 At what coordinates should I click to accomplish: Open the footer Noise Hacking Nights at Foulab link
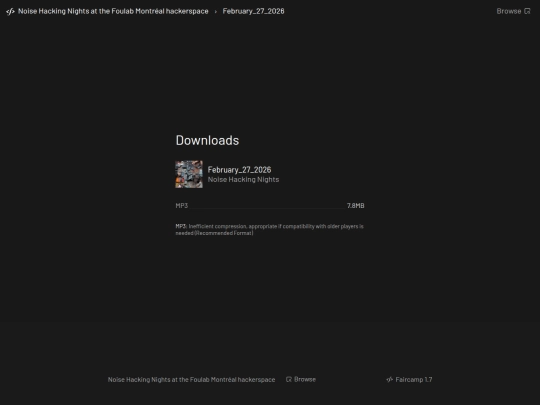191,380
